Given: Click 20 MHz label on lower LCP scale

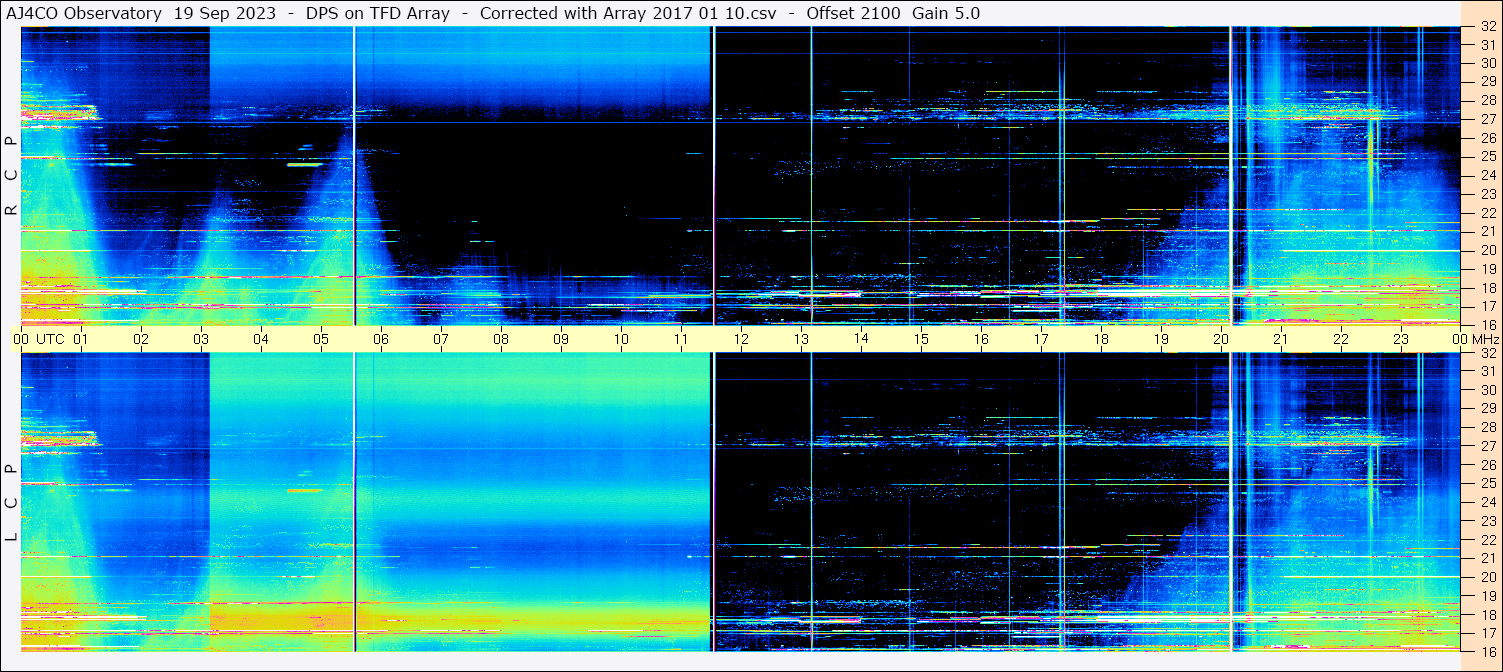Looking at the screenshot, I should 1487,577.
